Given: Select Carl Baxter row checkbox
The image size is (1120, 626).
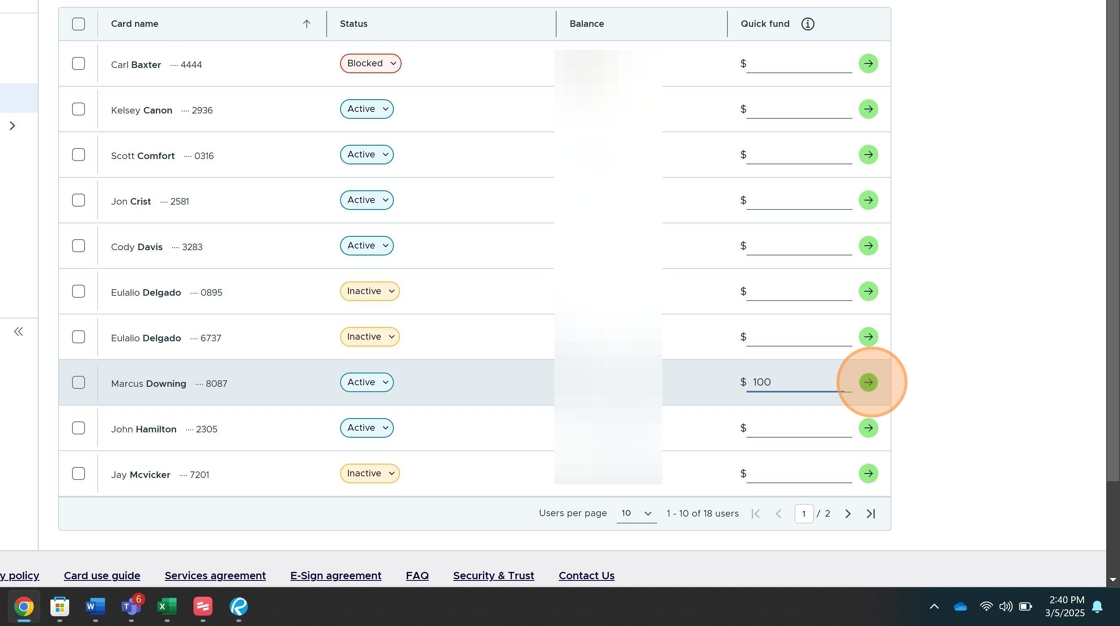Looking at the screenshot, I should pos(79,64).
